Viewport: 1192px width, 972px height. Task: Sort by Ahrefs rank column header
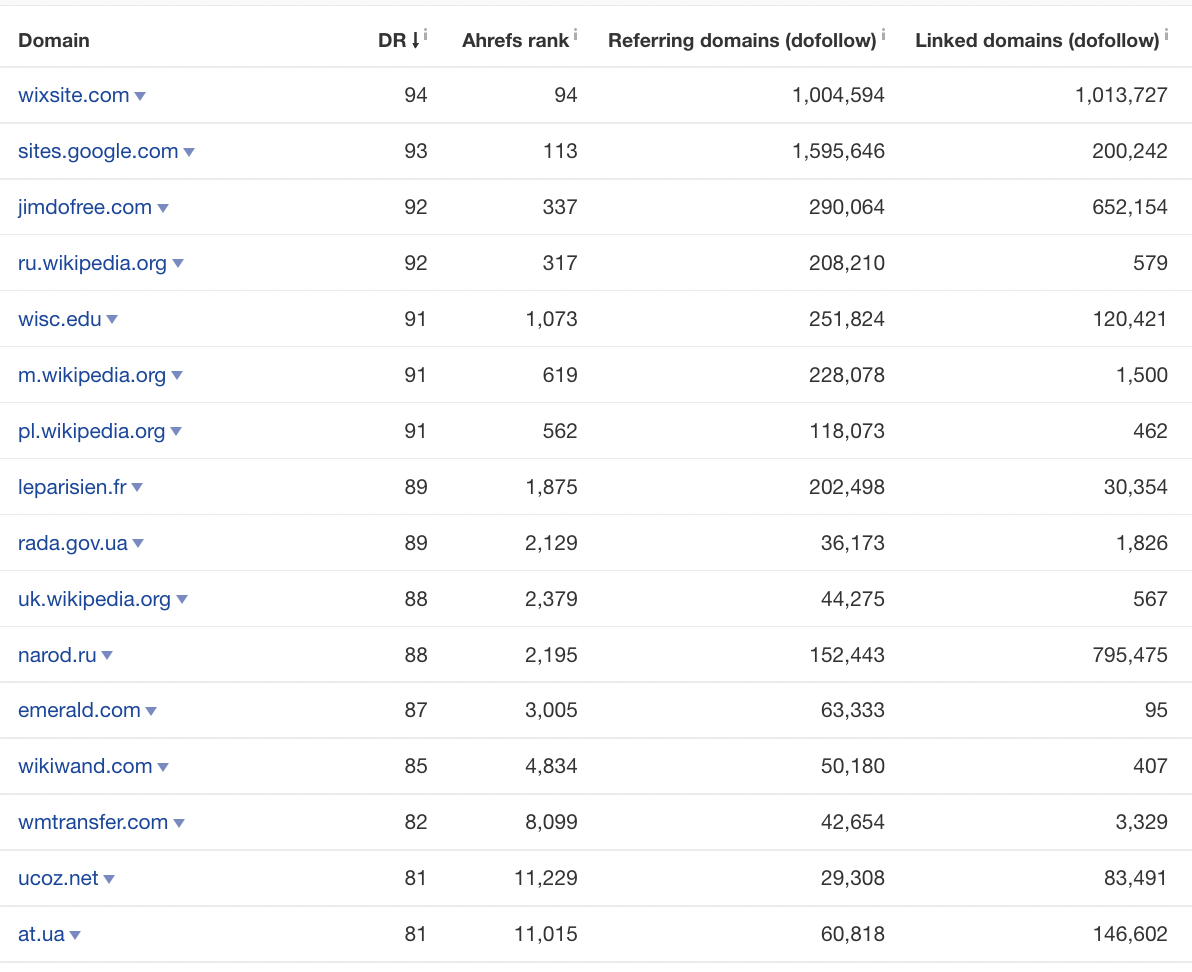(515, 41)
